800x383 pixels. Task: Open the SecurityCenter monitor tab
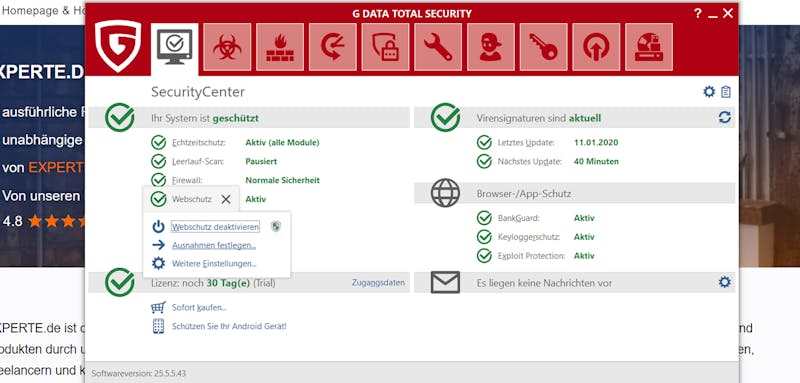(174, 48)
